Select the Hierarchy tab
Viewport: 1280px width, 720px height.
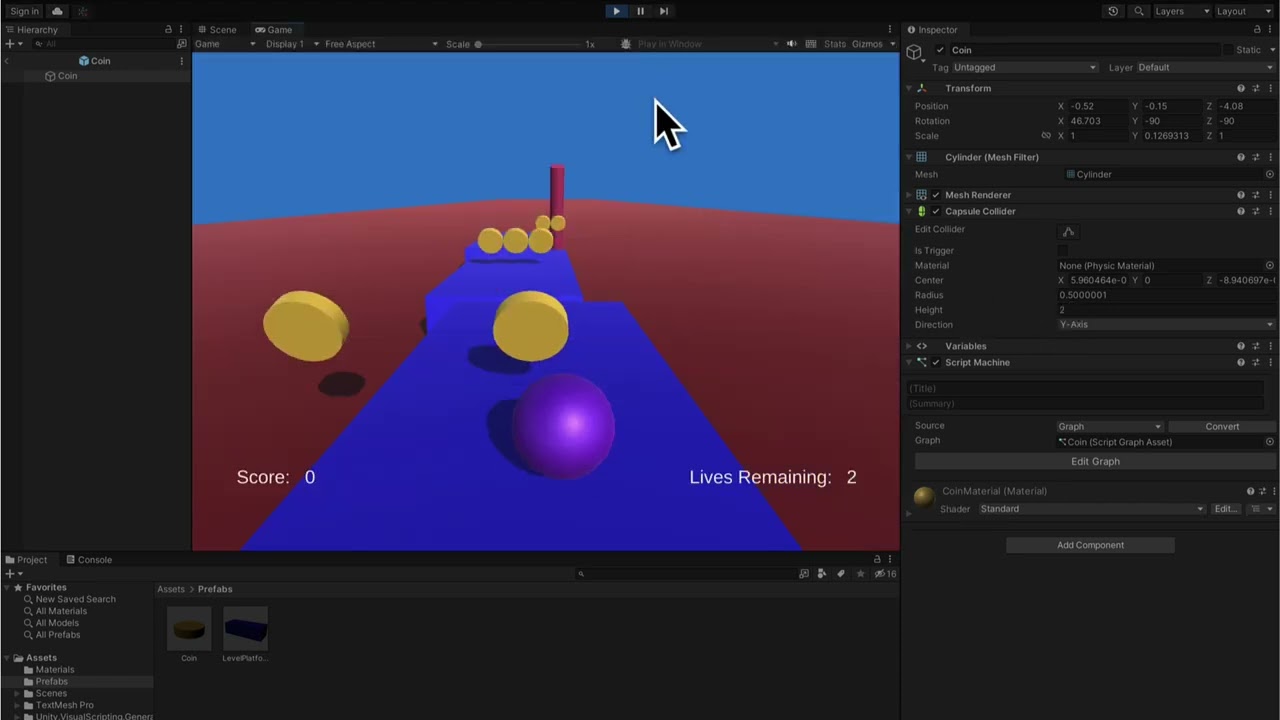click(31, 30)
